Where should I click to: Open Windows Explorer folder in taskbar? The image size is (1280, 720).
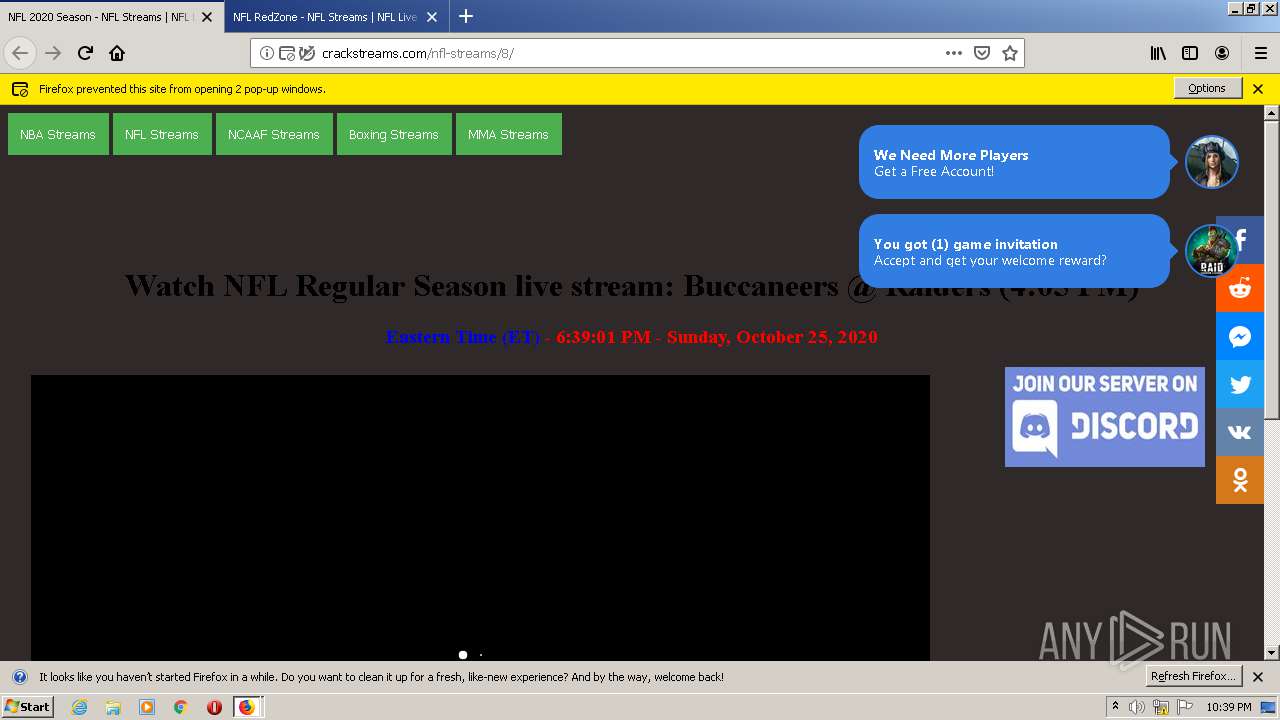click(x=113, y=707)
